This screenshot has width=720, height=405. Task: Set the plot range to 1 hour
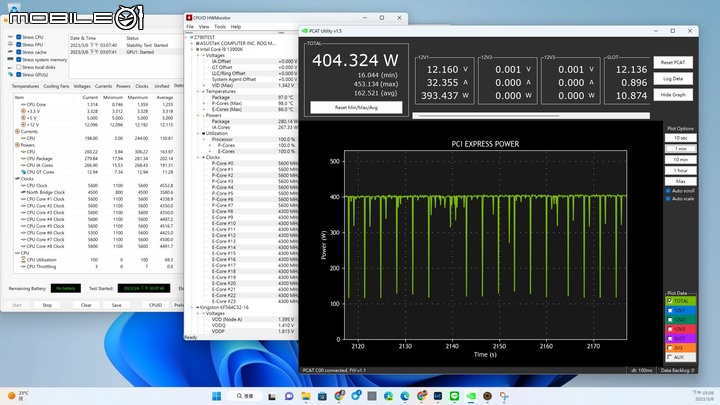[681, 170]
